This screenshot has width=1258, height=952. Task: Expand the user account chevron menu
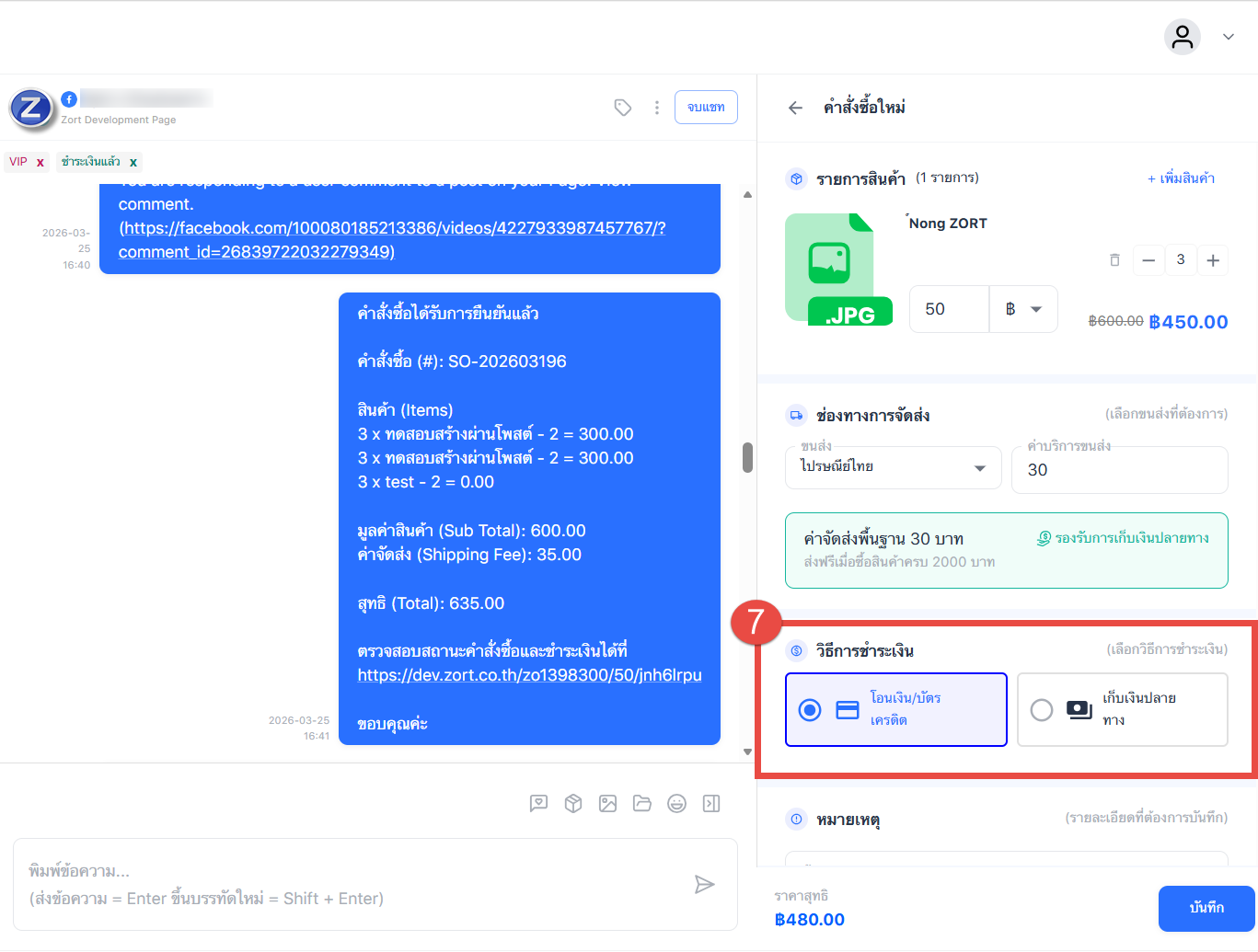(x=1228, y=37)
